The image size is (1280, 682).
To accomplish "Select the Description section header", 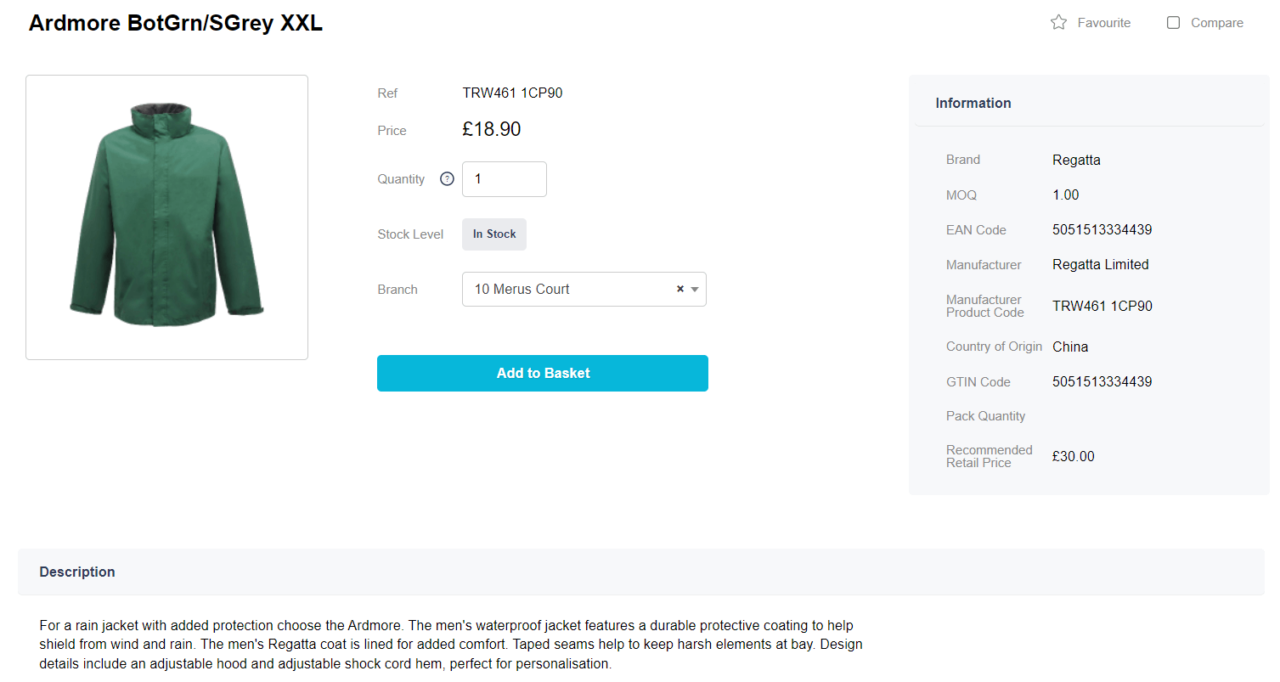I will click(77, 571).
